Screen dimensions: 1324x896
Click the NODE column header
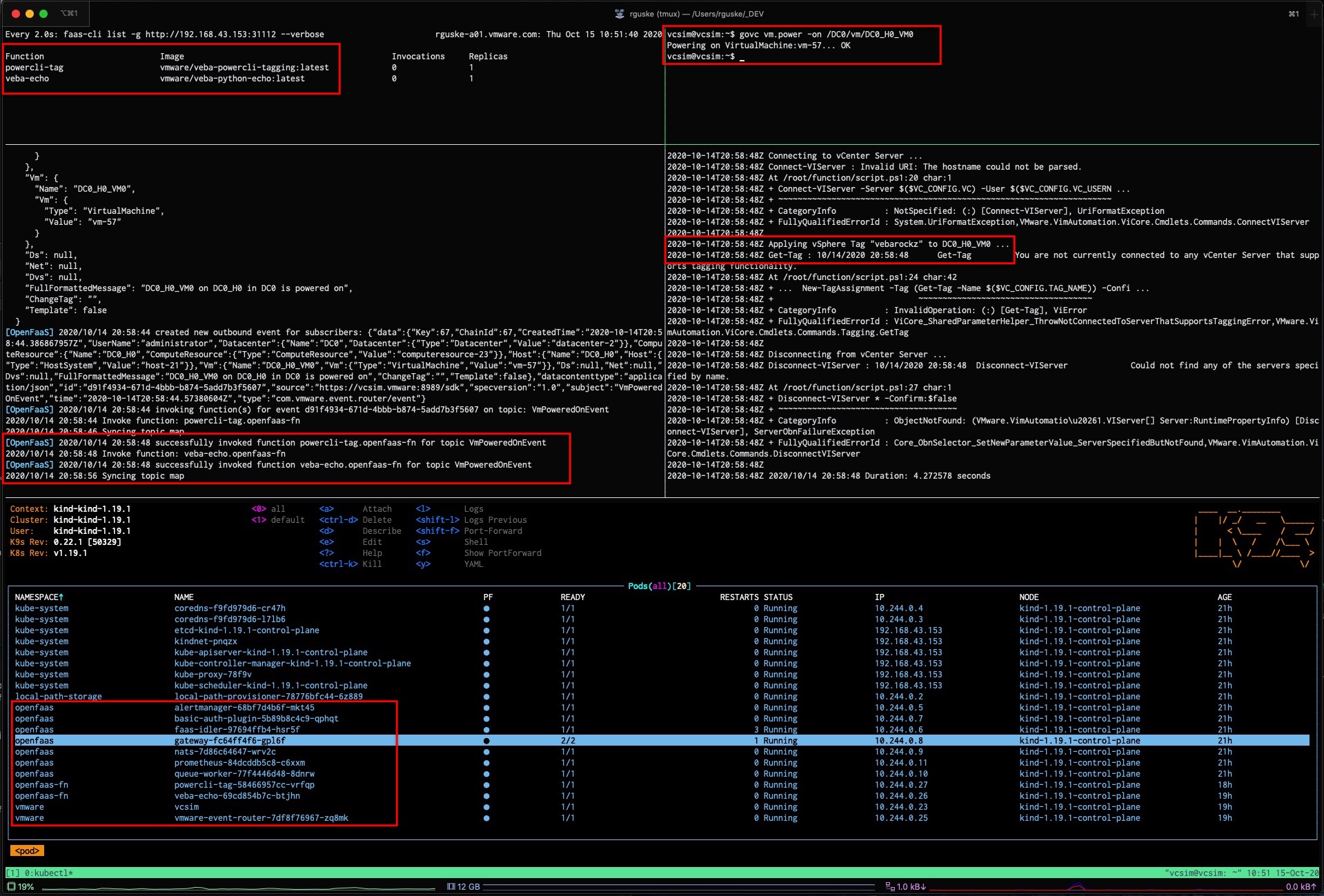(x=1029, y=597)
